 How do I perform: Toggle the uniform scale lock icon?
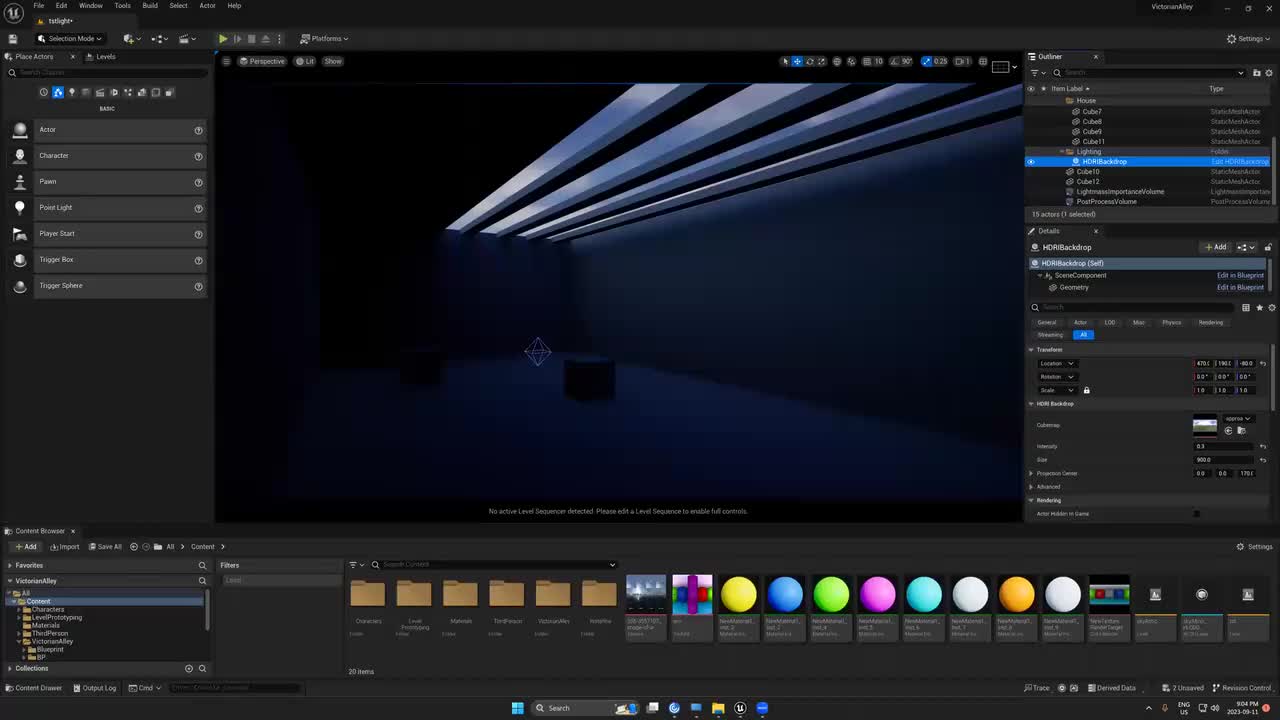(x=1086, y=390)
